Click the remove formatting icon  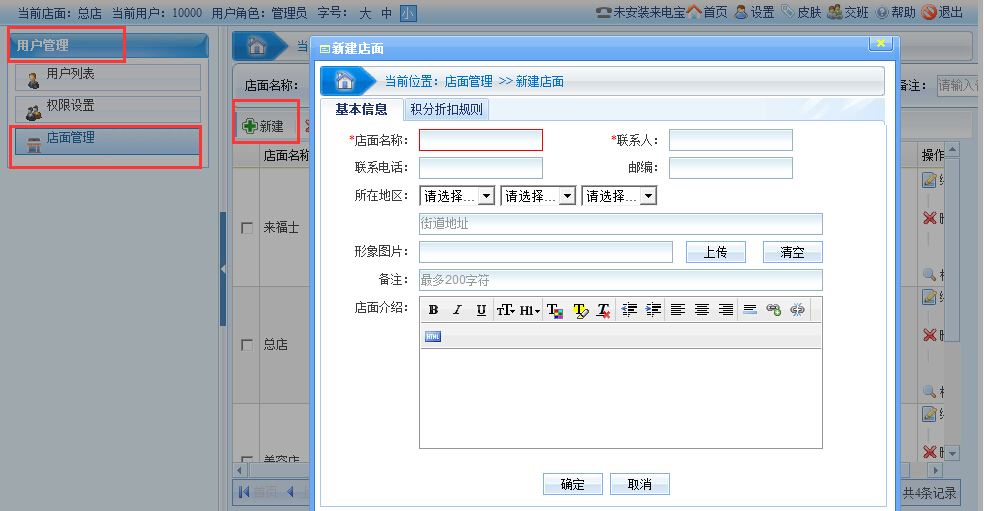603,309
